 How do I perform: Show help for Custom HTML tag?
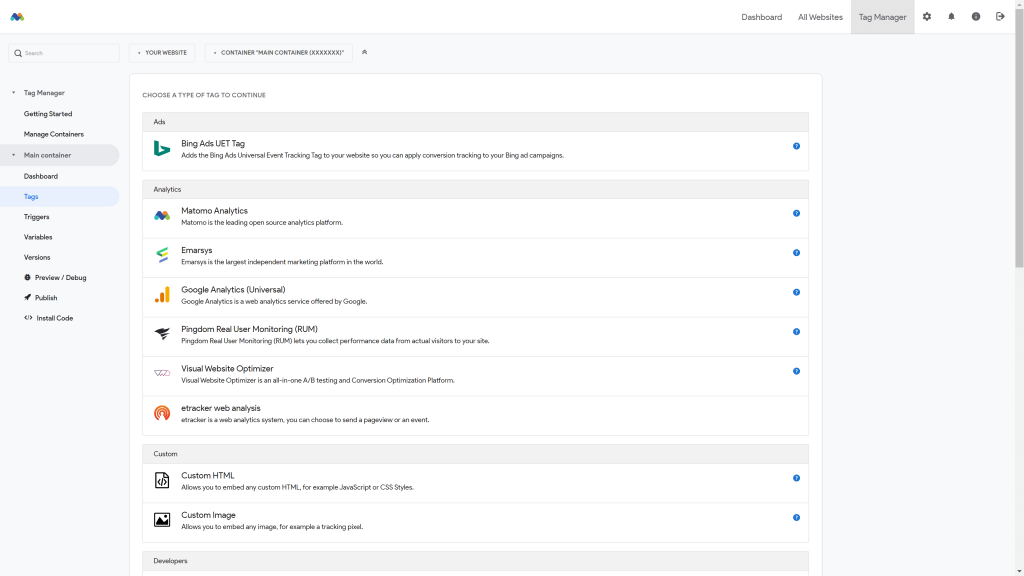pyautogui.click(x=796, y=478)
